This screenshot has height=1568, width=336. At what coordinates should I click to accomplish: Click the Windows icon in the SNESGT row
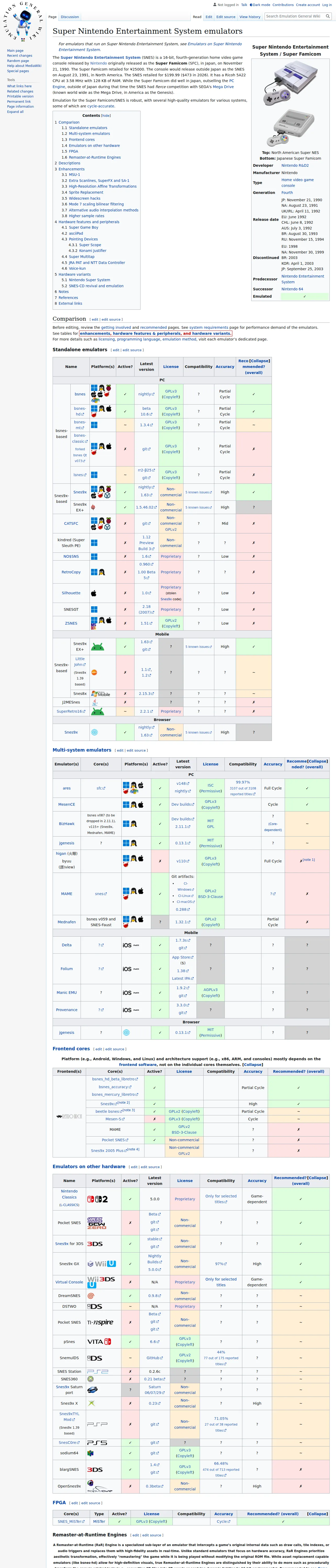pyautogui.click(x=94, y=609)
